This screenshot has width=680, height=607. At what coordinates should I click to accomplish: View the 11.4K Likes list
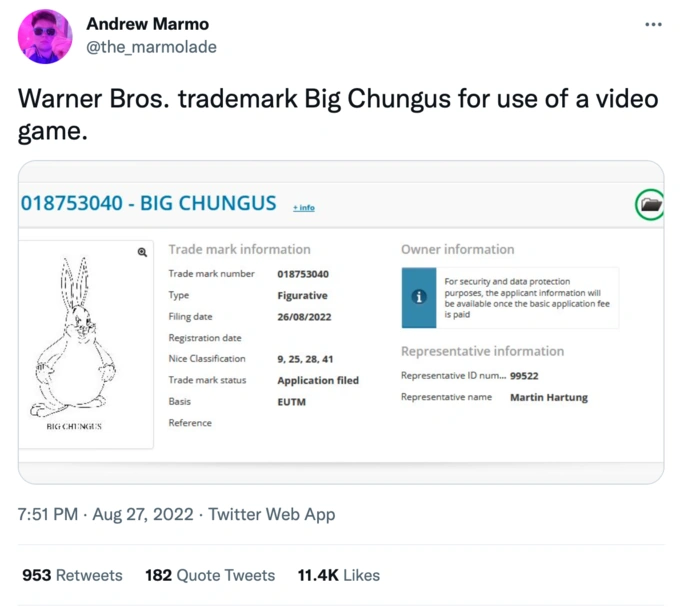339,575
